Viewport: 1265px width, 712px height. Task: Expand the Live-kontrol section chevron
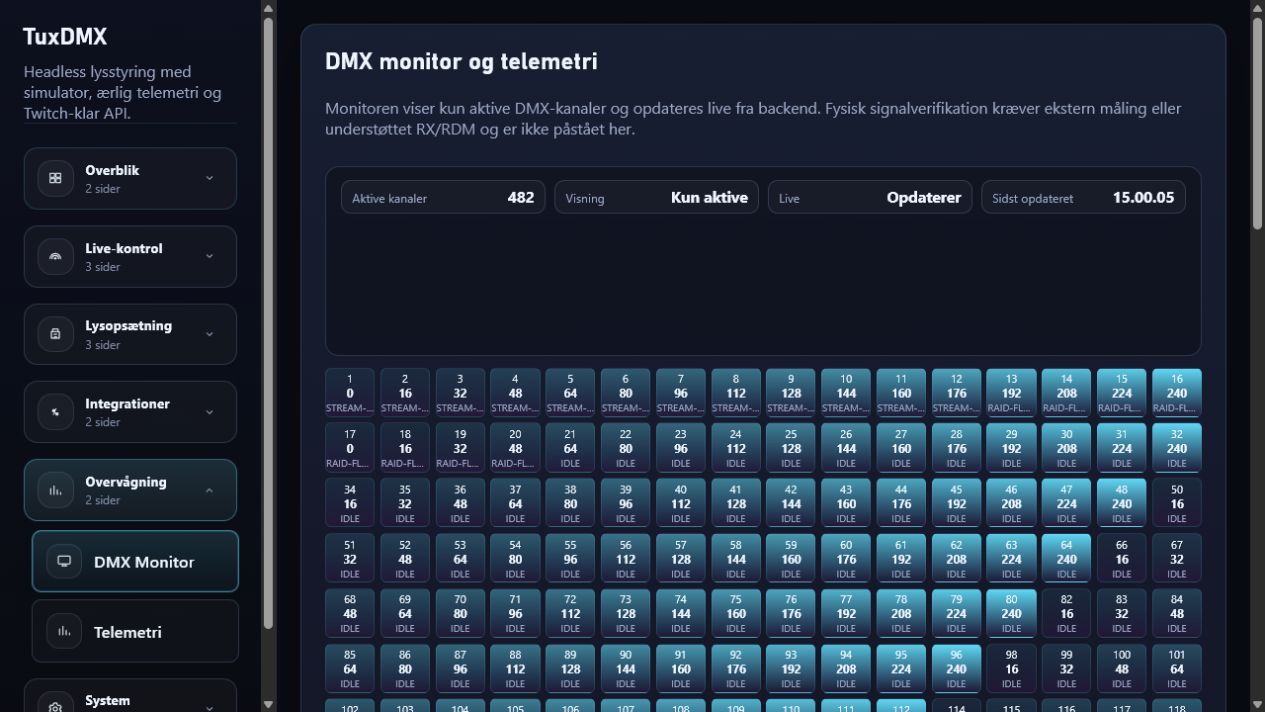[x=209, y=256]
